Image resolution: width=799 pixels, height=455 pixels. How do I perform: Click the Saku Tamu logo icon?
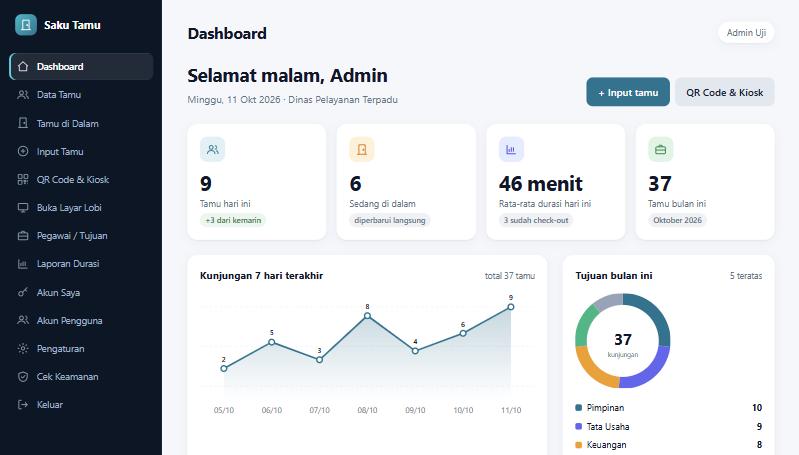coord(26,24)
